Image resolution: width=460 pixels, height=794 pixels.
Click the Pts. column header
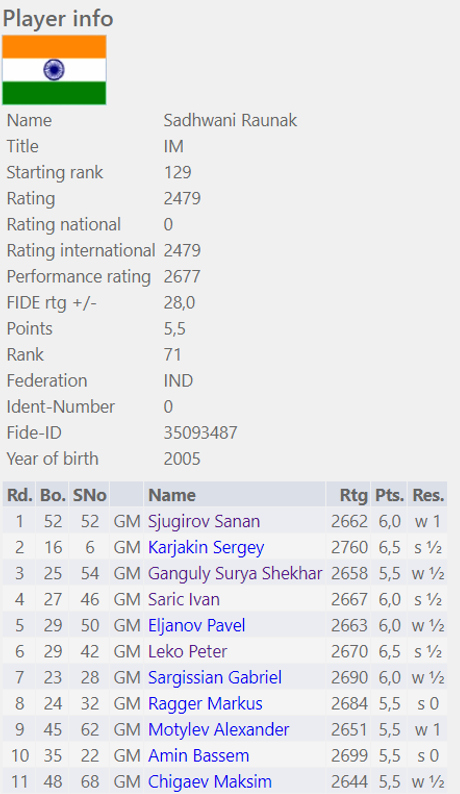pos(389,495)
